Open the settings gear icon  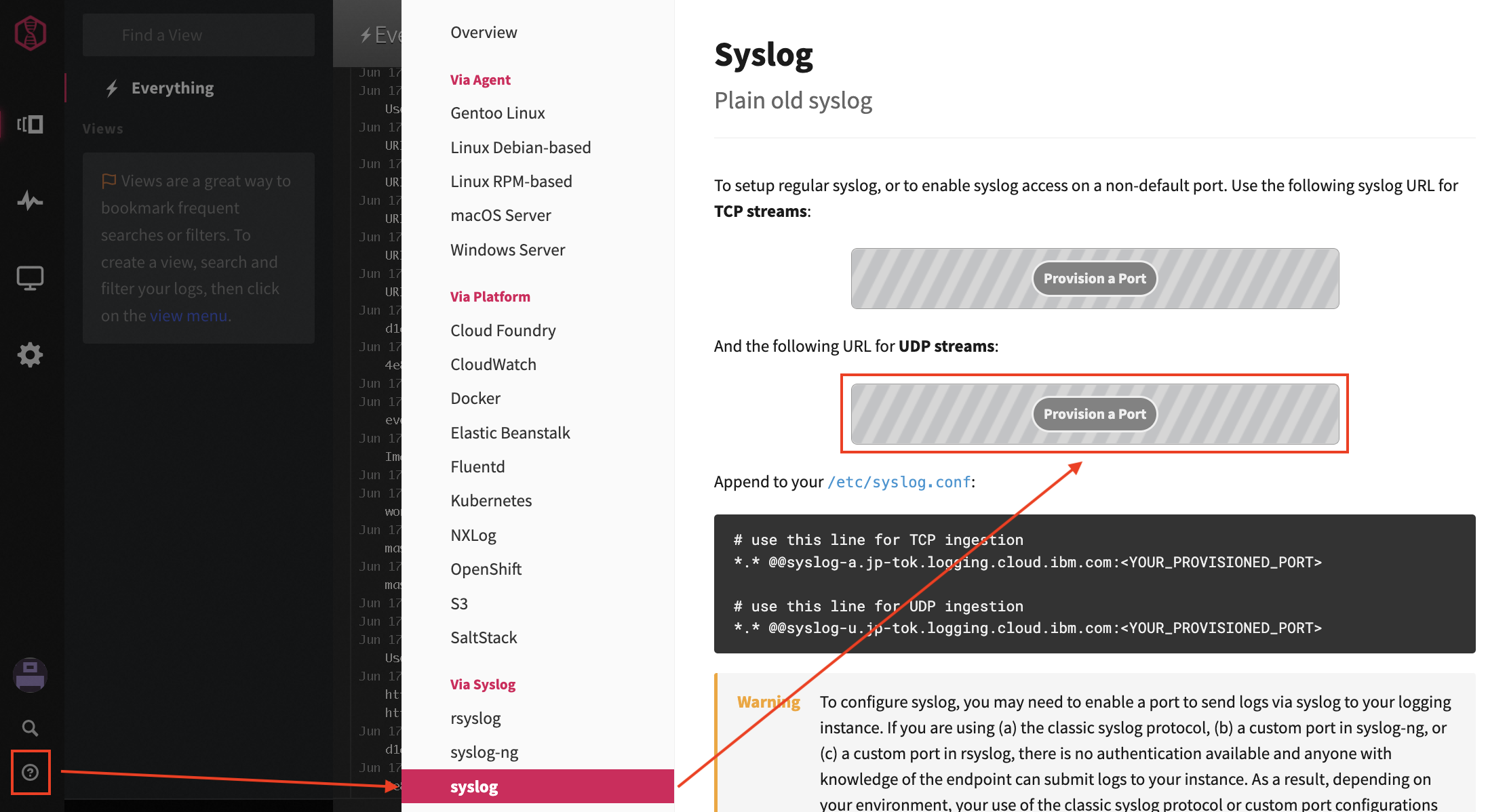click(31, 354)
